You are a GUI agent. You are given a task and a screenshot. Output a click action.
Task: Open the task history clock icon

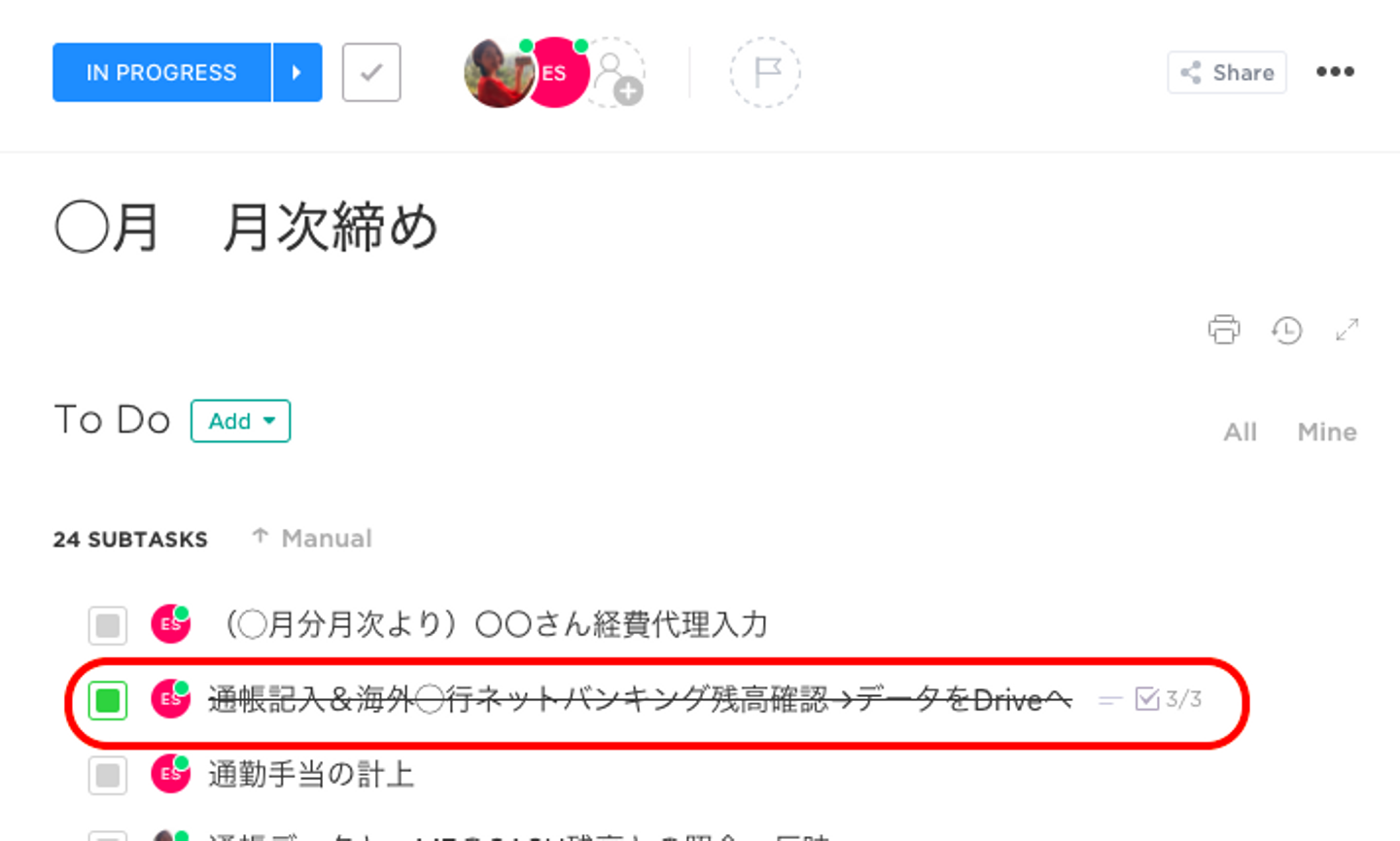[1286, 331]
